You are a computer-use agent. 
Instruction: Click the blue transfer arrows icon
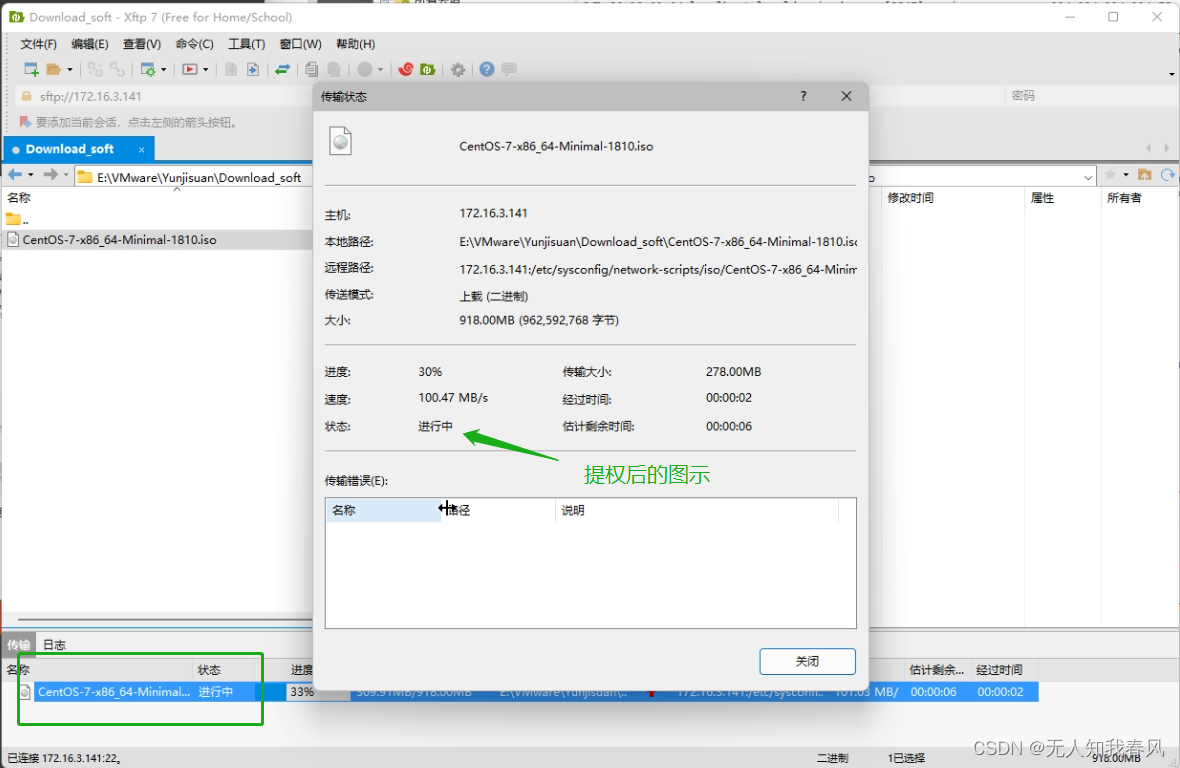click(284, 69)
